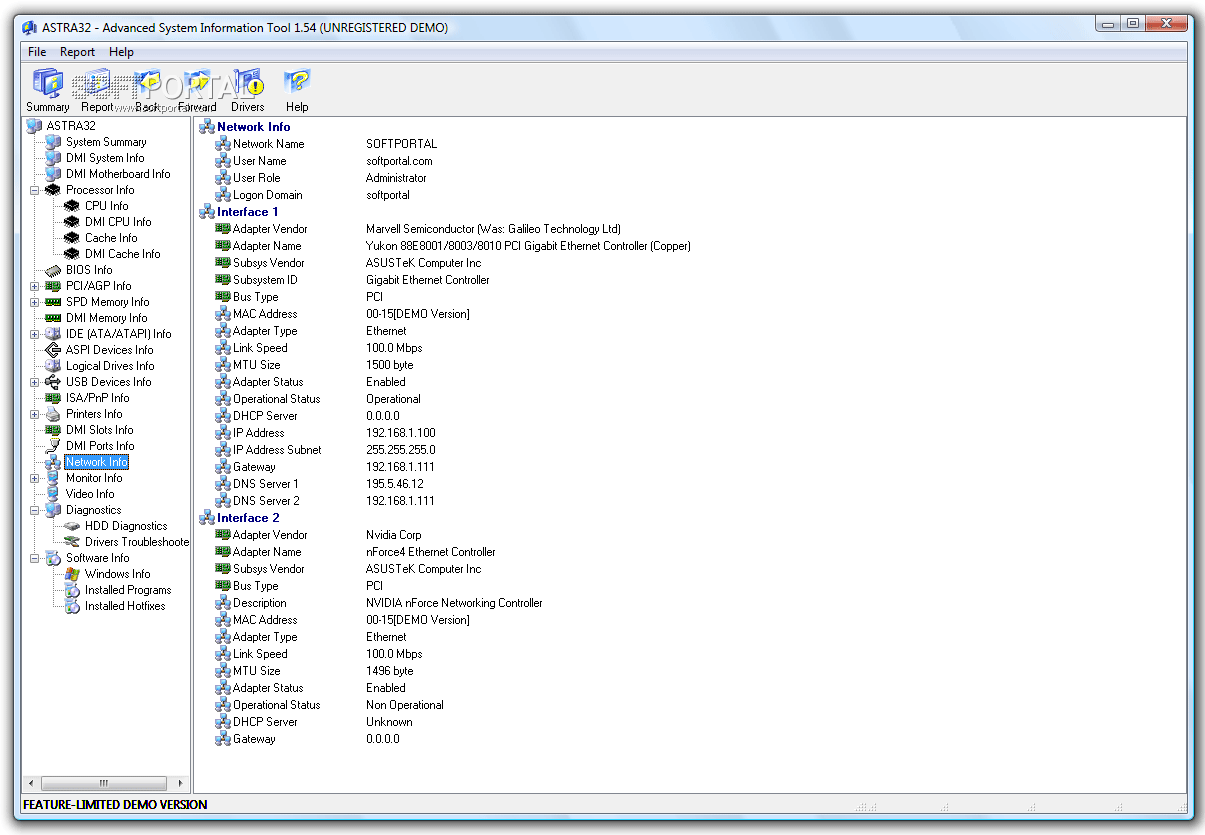Click IP Address Subnet value 255.255.255.0
1205x835 pixels.
coord(401,450)
